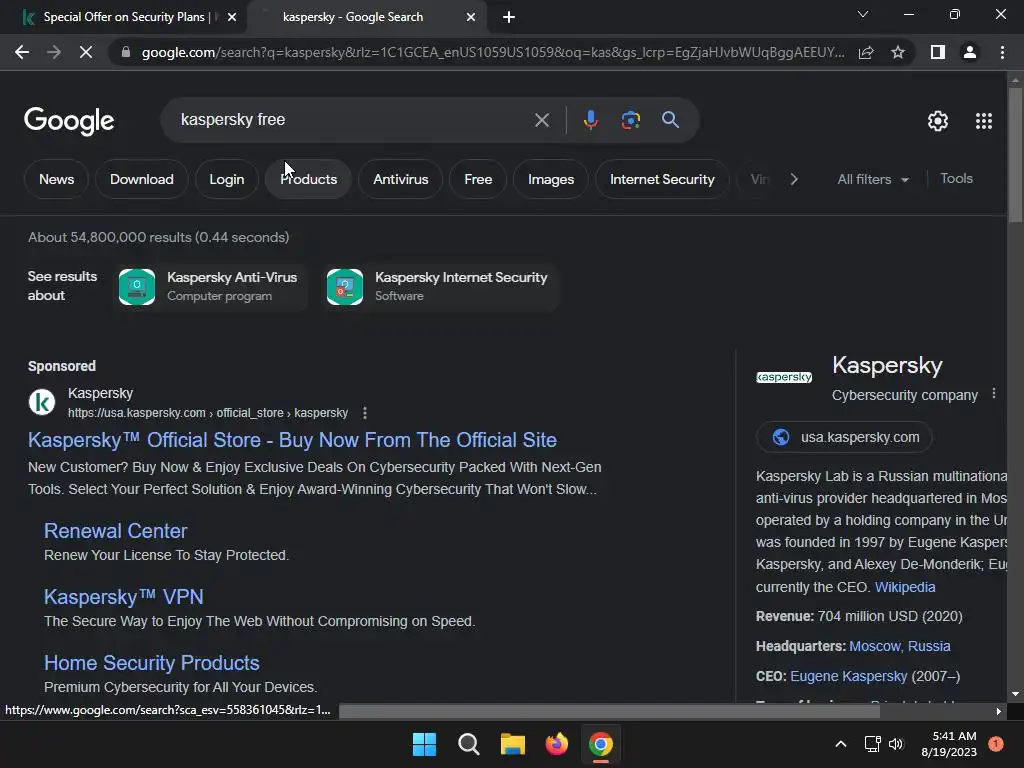Clear the search box text
This screenshot has height=768, width=1024.
click(541, 120)
